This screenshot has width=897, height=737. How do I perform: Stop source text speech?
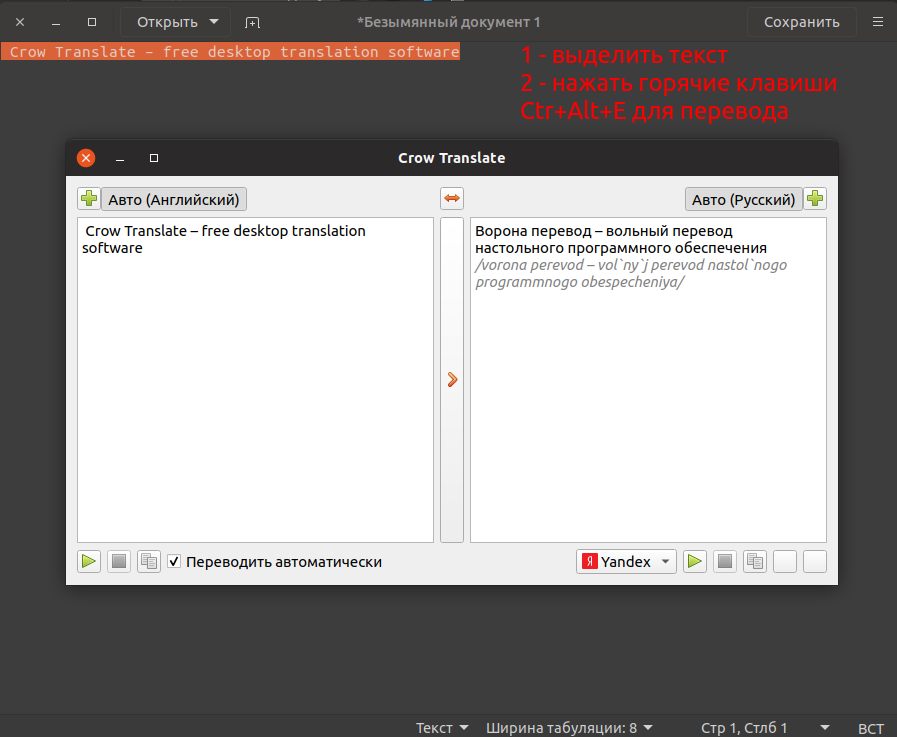click(119, 561)
